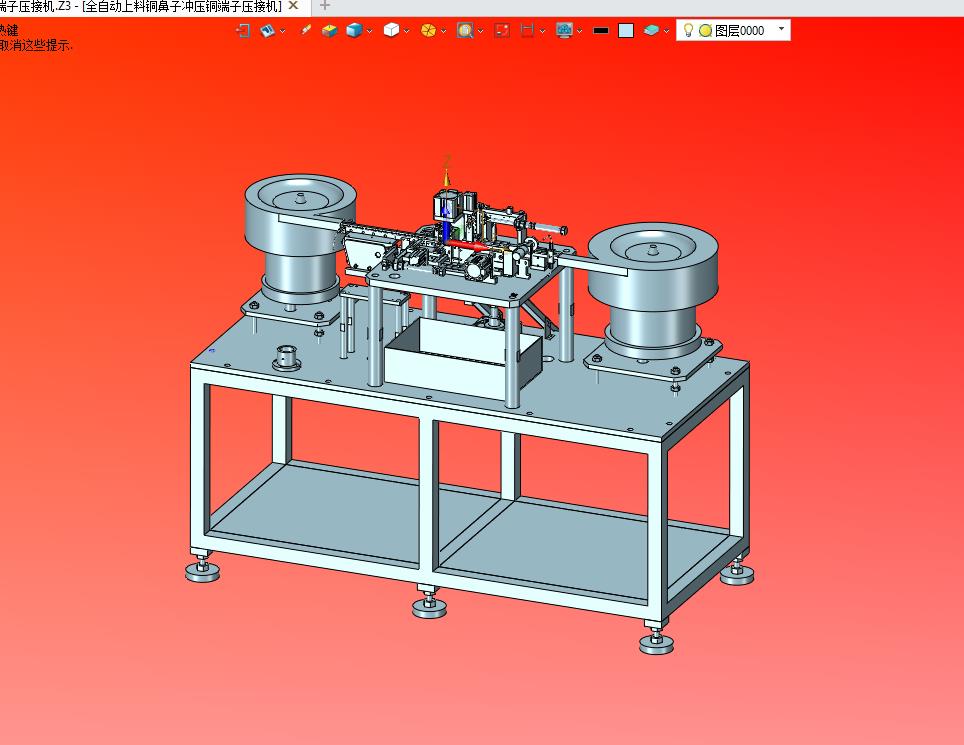
Task: Click the teal layer stack icon
Action: (x=651, y=30)
